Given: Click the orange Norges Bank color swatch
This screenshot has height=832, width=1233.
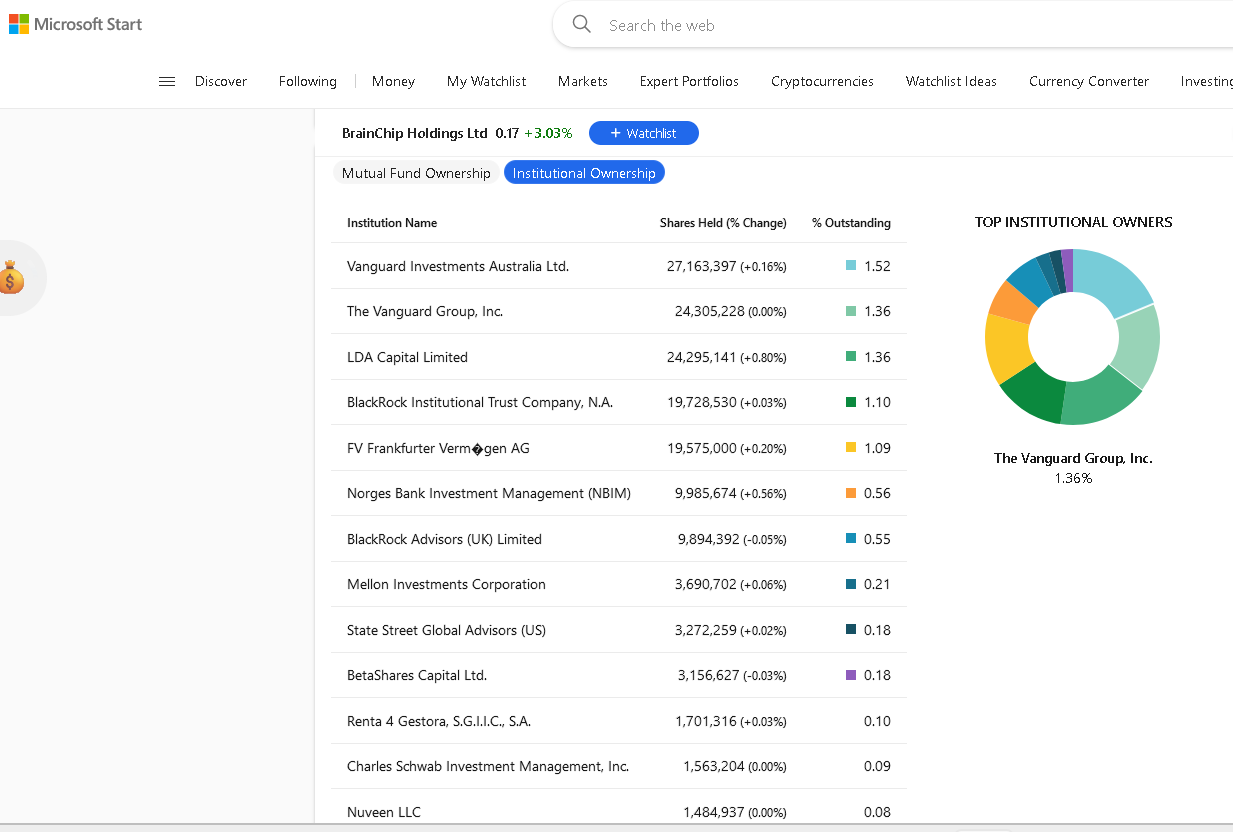Looking at the screenshot, I should pos(851,493).
